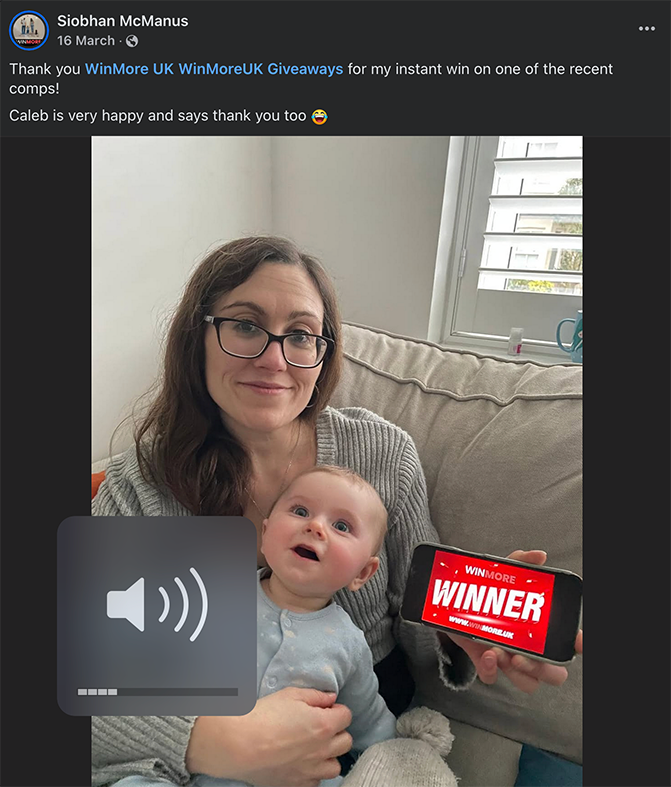This screenshot has height=787, width=671.
Task: Follow the WinMoreUK Giveaways link
Action: pos(261,69)
